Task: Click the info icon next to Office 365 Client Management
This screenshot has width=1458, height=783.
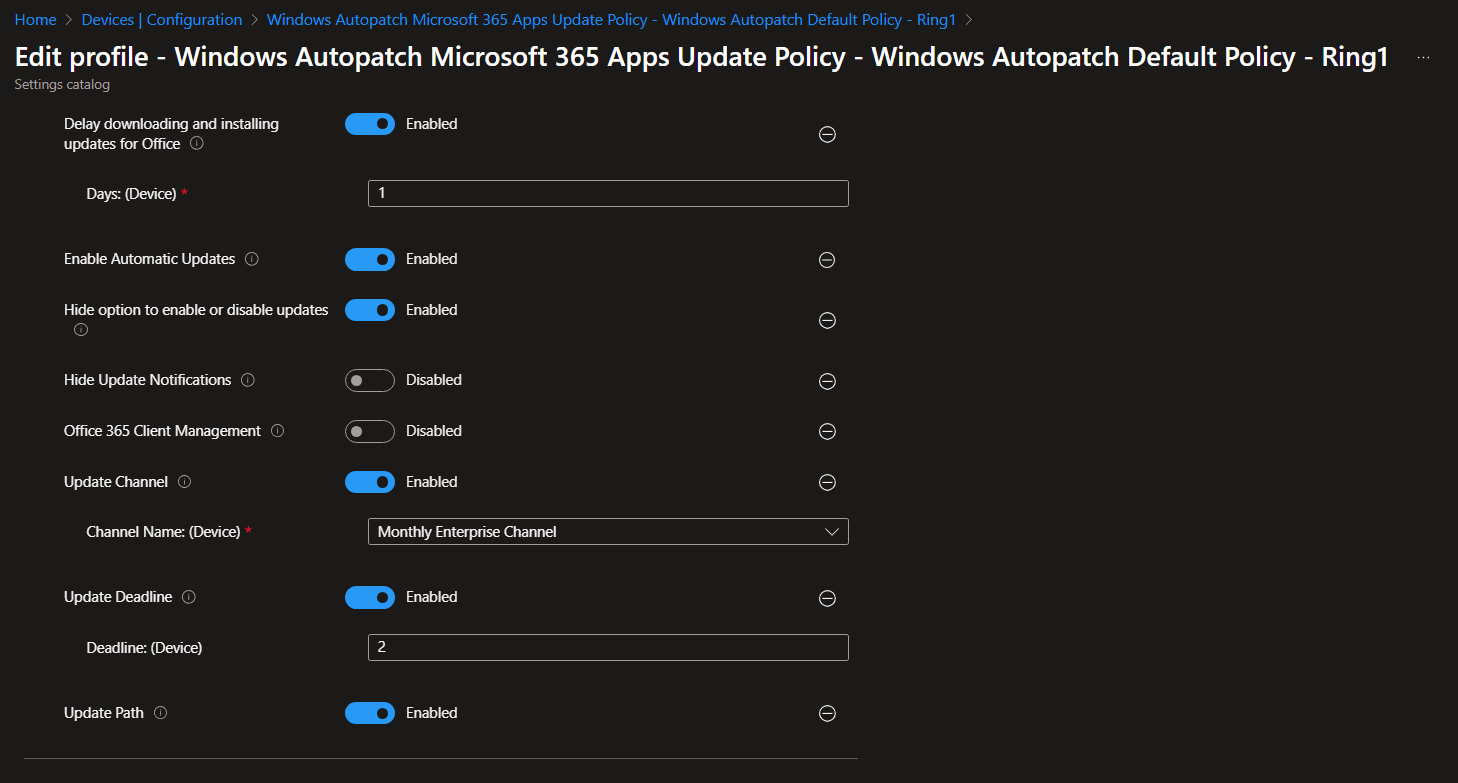Action: coord(279,431)
